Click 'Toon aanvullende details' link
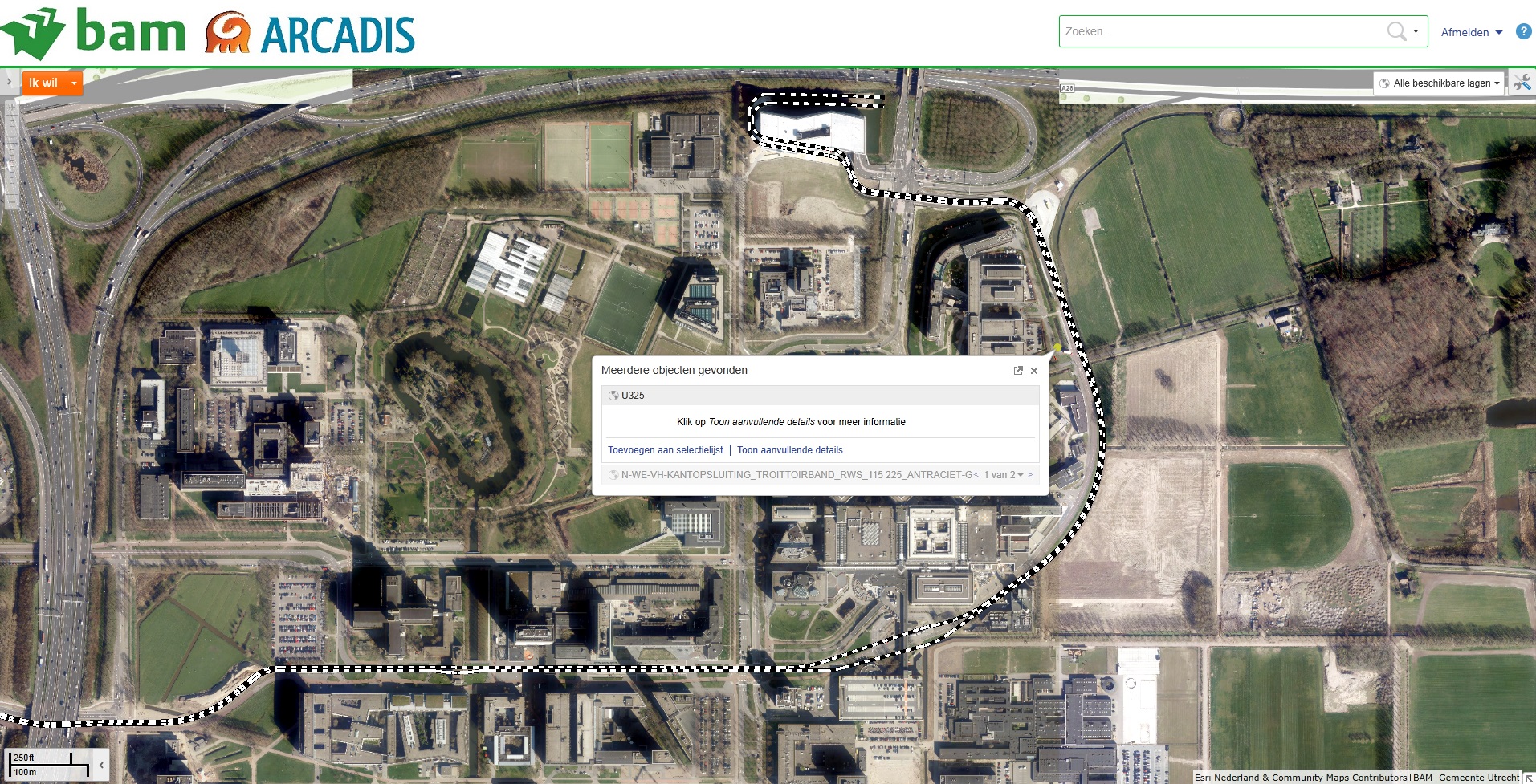Image resolution: width=1536 pixels, height=784 pixels. [x=789, y=450]
